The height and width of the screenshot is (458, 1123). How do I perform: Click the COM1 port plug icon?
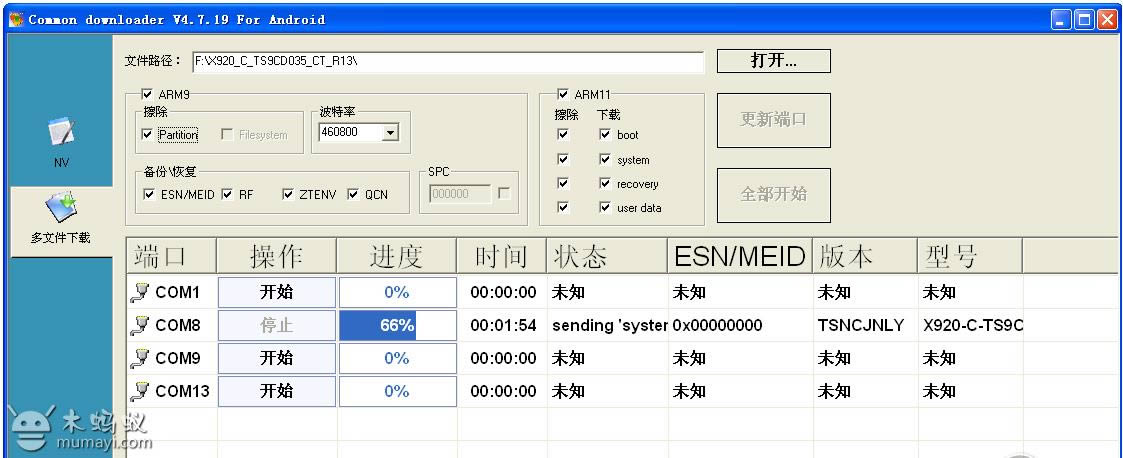tap(140, 293)
